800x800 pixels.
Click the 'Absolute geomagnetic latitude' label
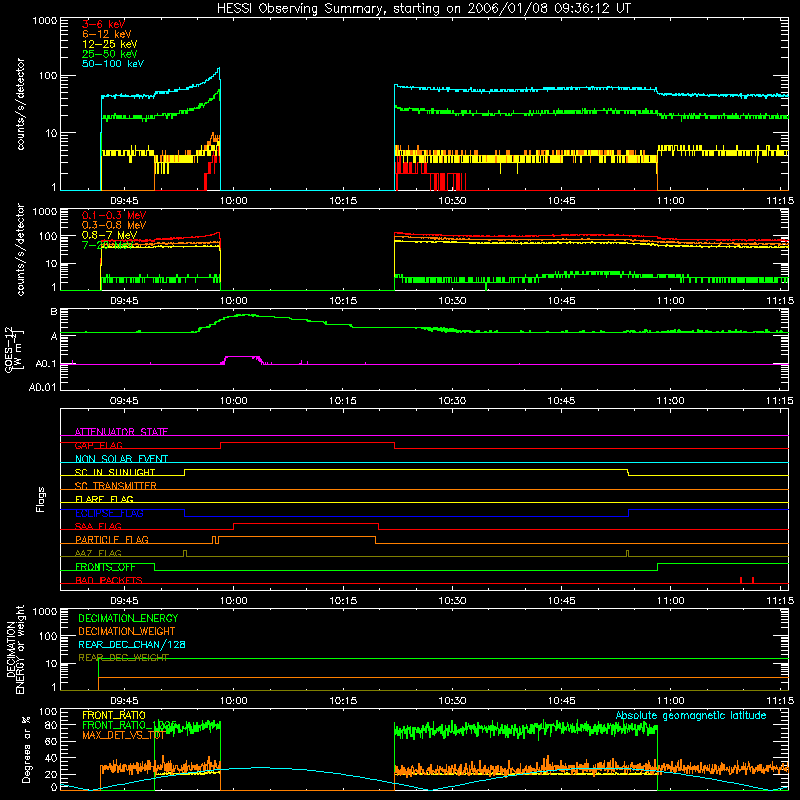pos(691,715)
